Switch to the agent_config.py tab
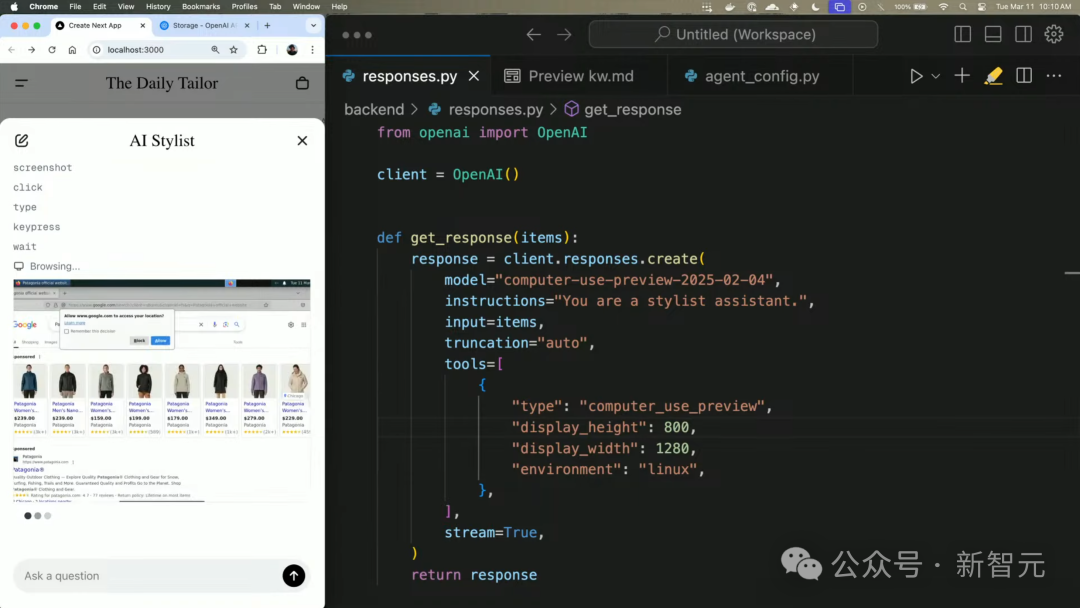This screenshot has height=608, width=1080. (760, 75)
